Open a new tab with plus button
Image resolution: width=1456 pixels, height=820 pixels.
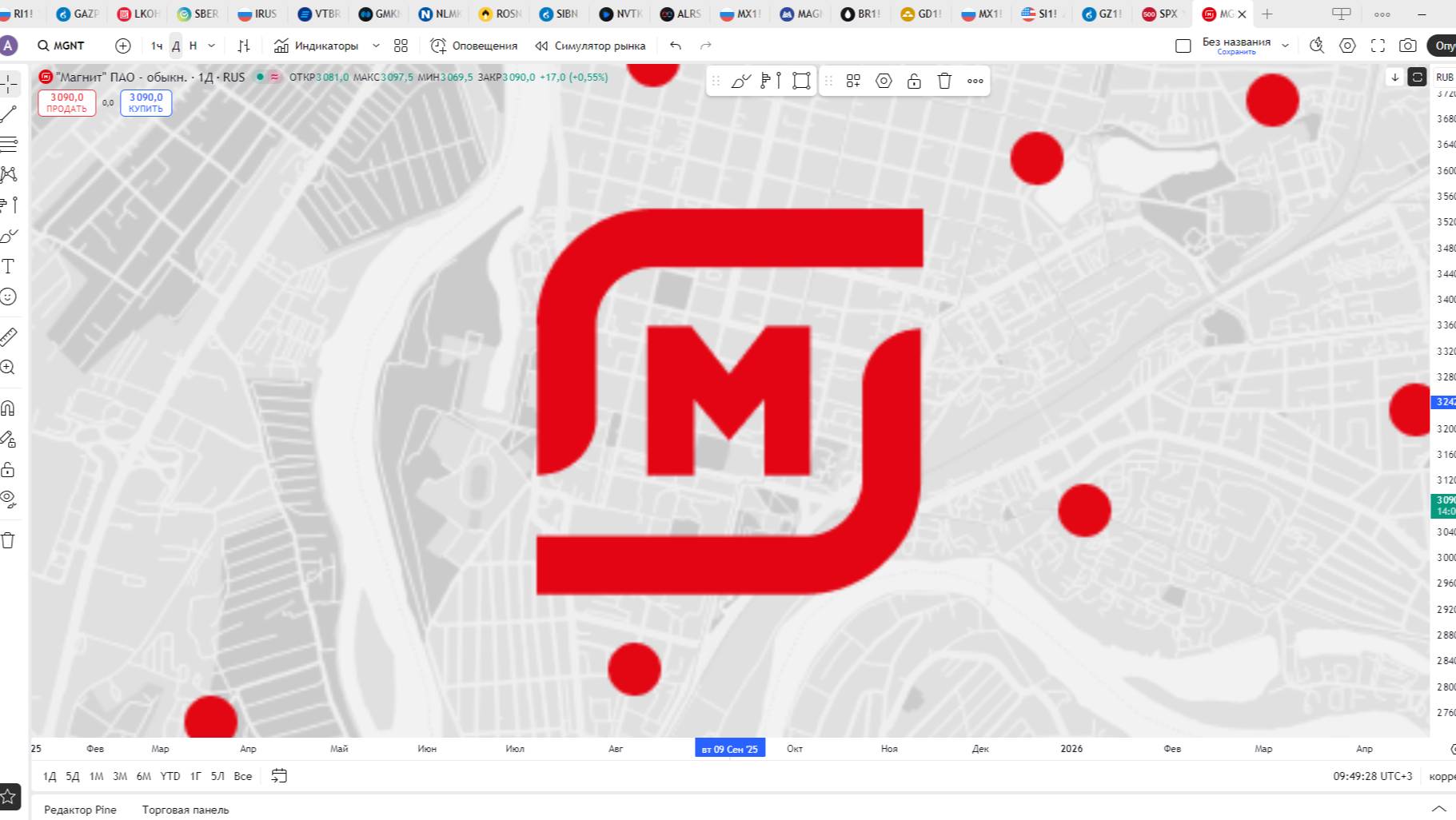pos(1267,14)
